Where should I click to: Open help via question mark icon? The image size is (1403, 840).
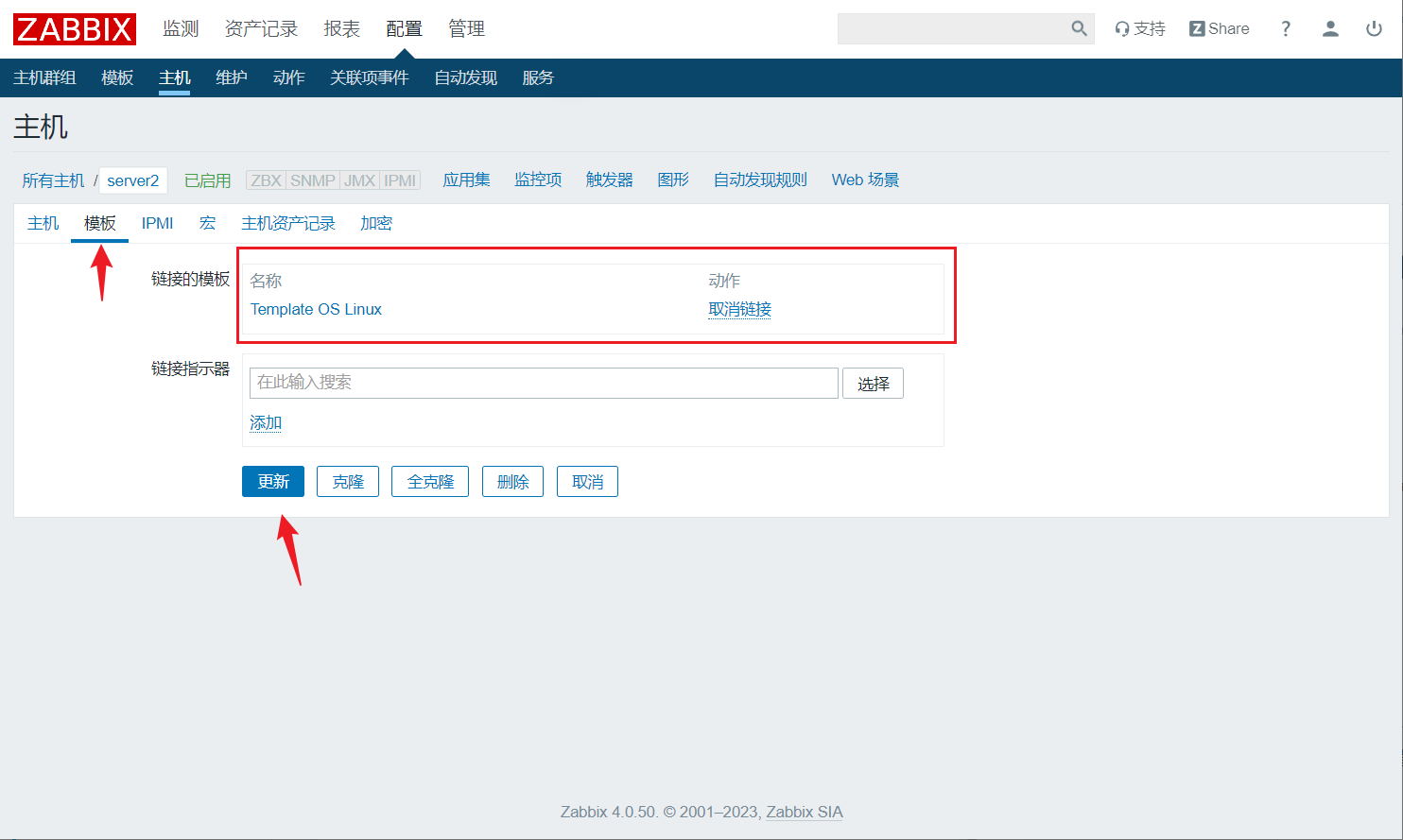tap(1285, 28)
